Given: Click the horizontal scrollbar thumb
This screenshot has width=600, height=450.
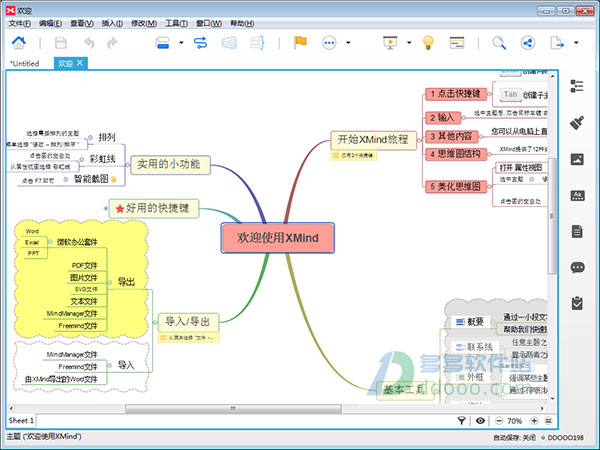Looking at the screenshot, I should (233, 408).
